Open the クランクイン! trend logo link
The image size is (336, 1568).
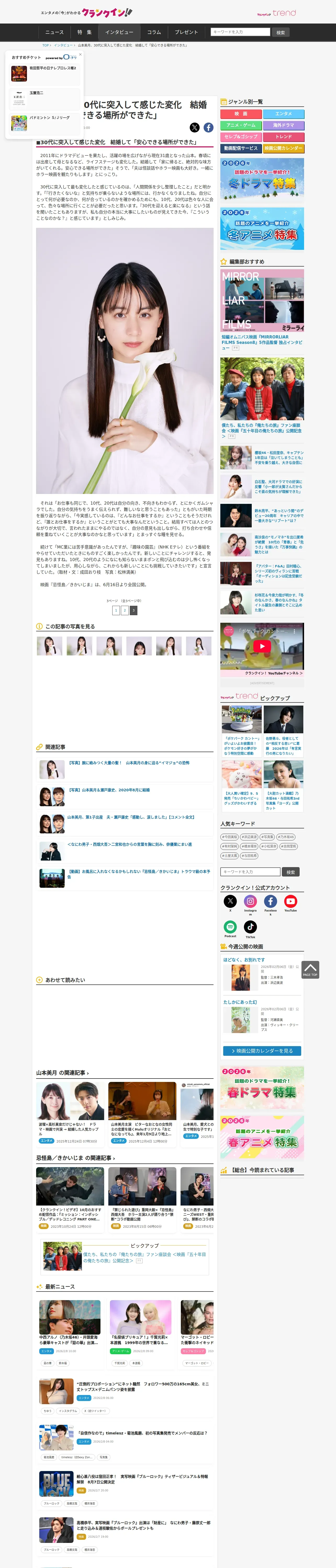pos(276,13)
